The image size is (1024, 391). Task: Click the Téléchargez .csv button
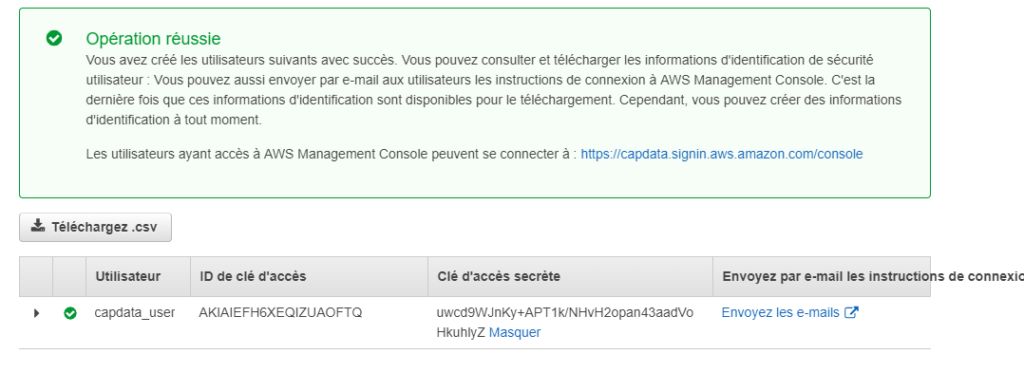point(95,227)
